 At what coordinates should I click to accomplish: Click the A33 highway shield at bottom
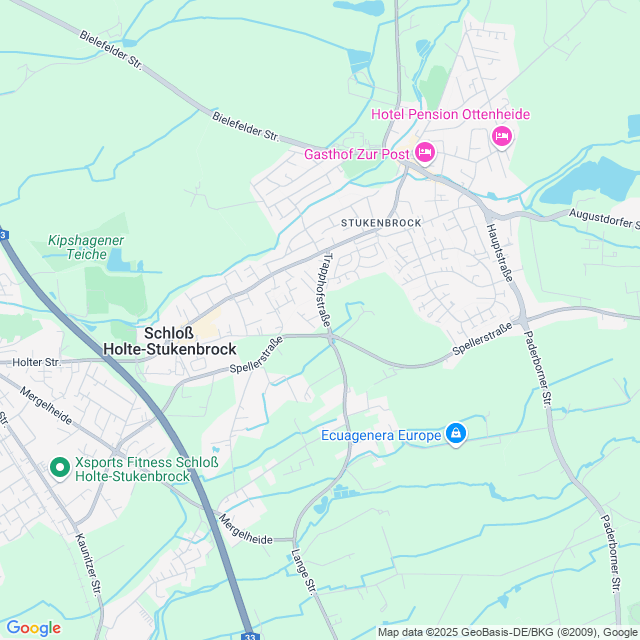coord(250,636)
